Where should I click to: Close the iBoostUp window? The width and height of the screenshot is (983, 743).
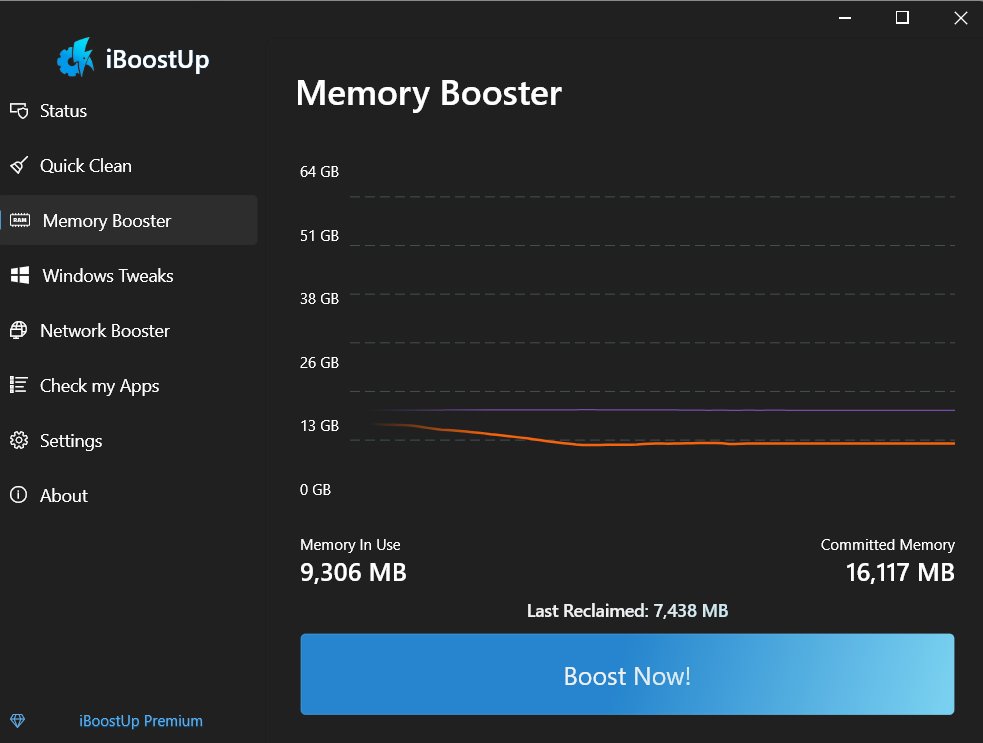[960, 18]
